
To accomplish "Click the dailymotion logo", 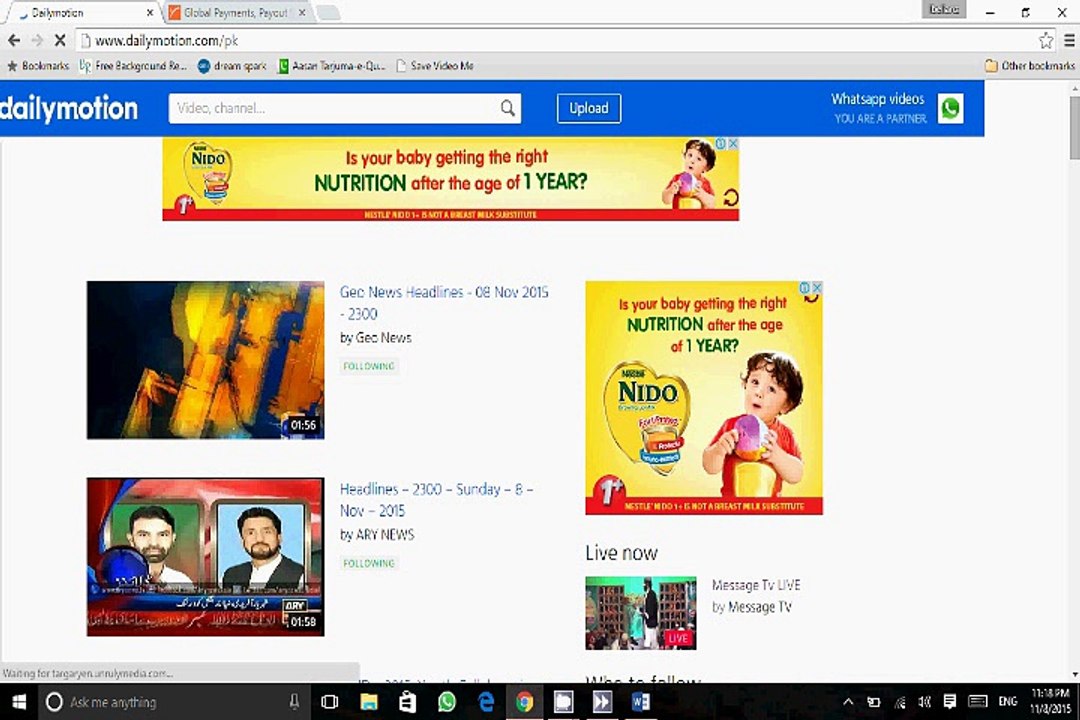I will pyautogui.click(x=69, y=108).
